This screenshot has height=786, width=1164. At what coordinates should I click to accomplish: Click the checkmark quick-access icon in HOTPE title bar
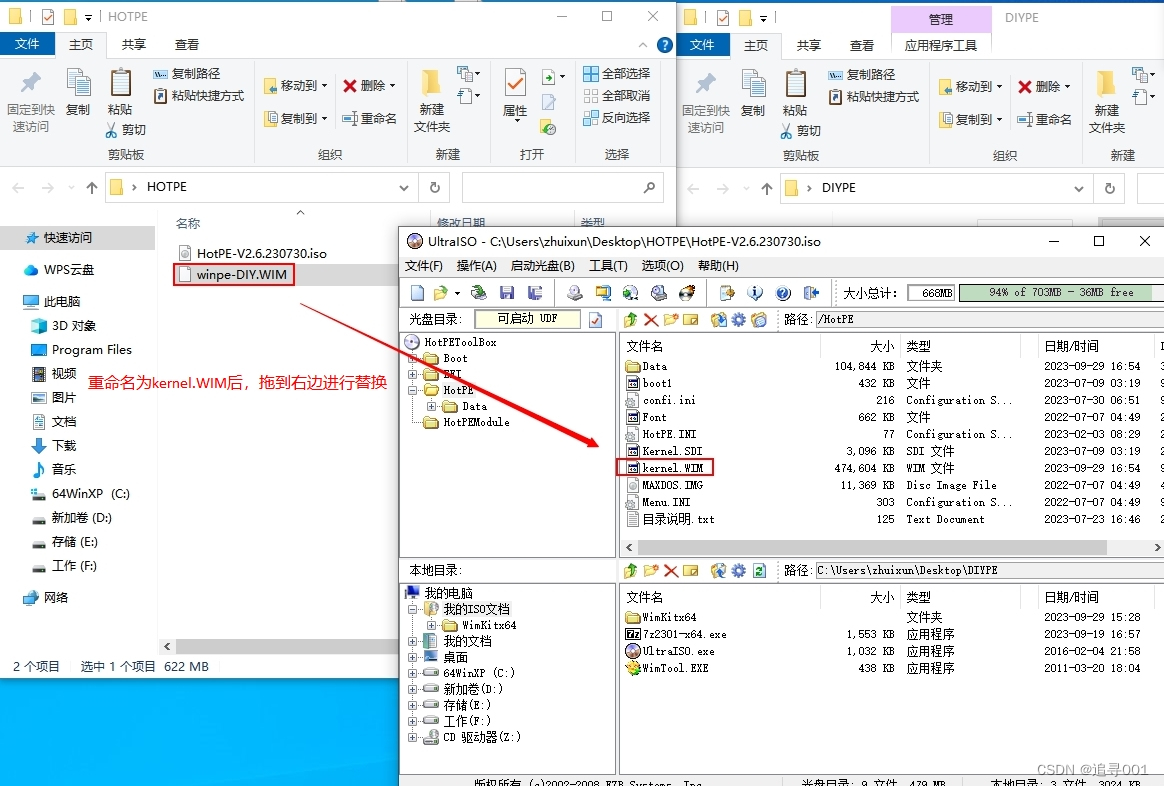(48, 16)
